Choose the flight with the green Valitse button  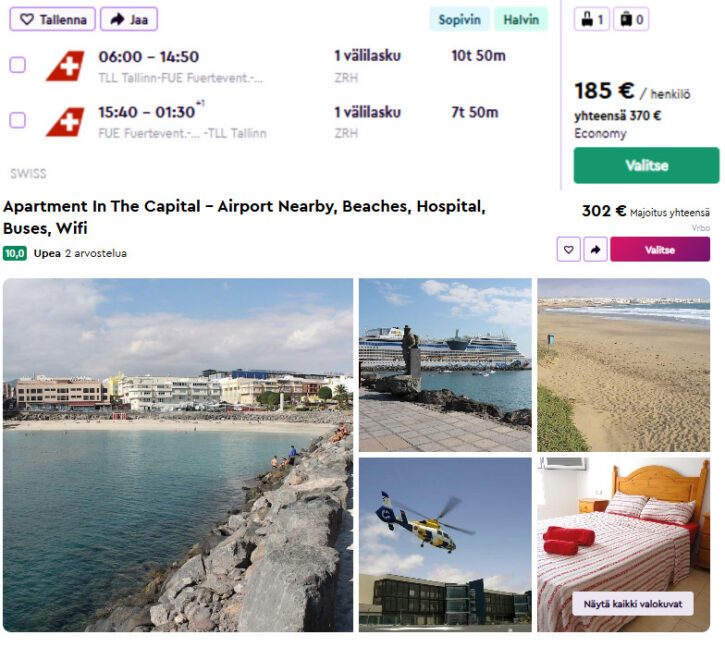coord(646,166)
